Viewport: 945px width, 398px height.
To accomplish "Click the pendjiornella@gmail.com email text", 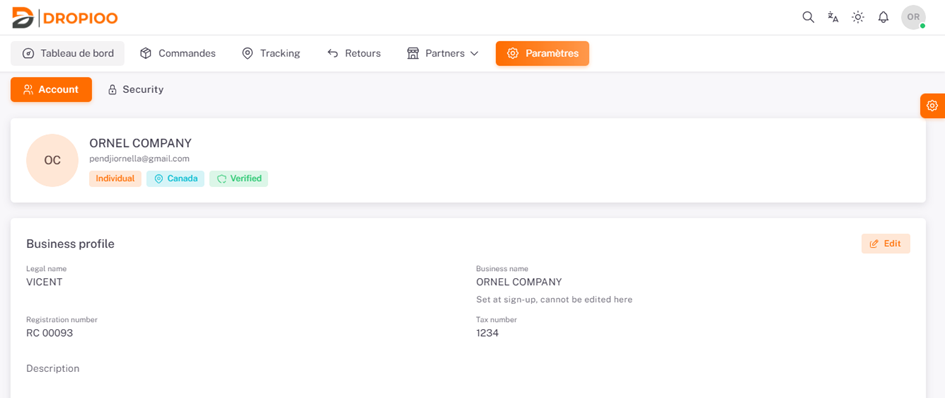I will (139, 159).
